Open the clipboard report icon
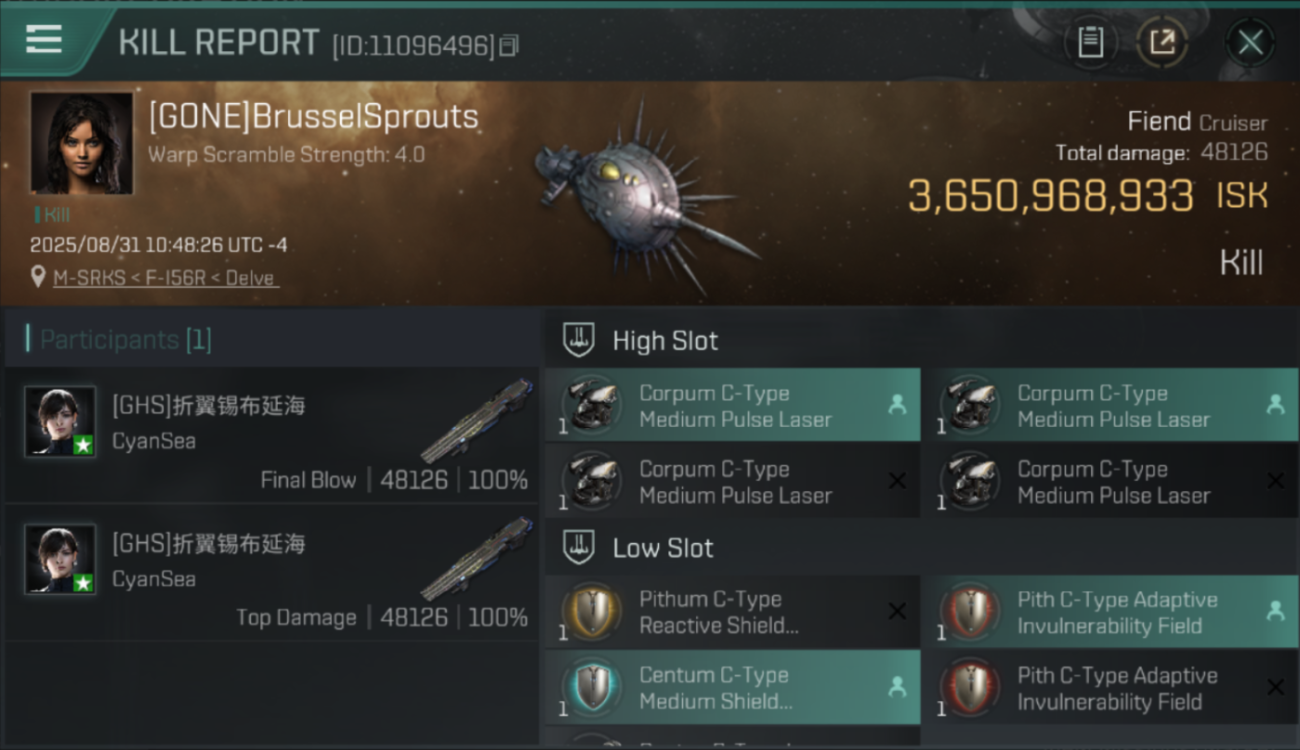Viewport: 1300px width, 750px height. pos(1090,42)
